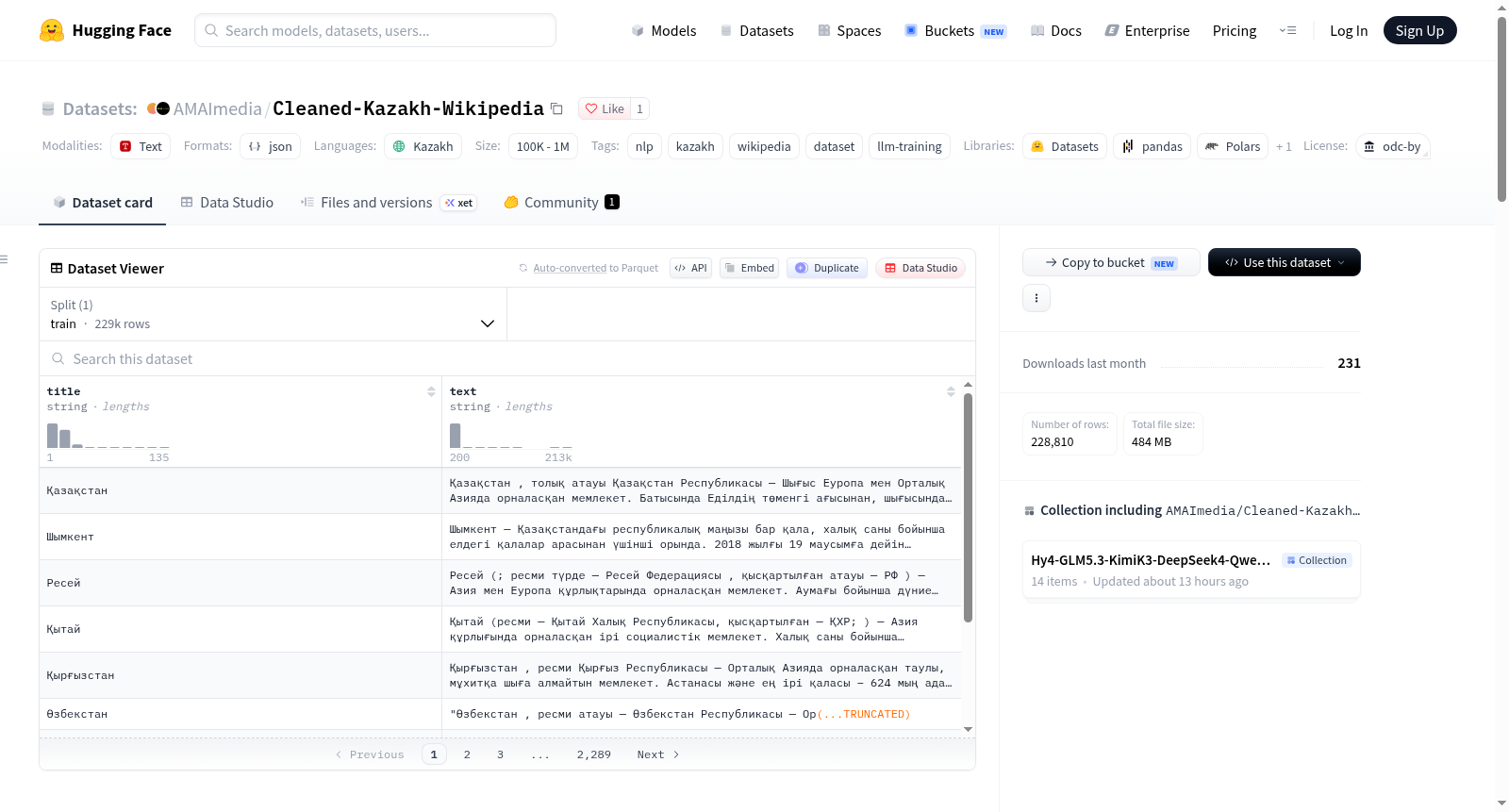Select the pandas library tag
1509x812 pixels.
coord(1152,146)
